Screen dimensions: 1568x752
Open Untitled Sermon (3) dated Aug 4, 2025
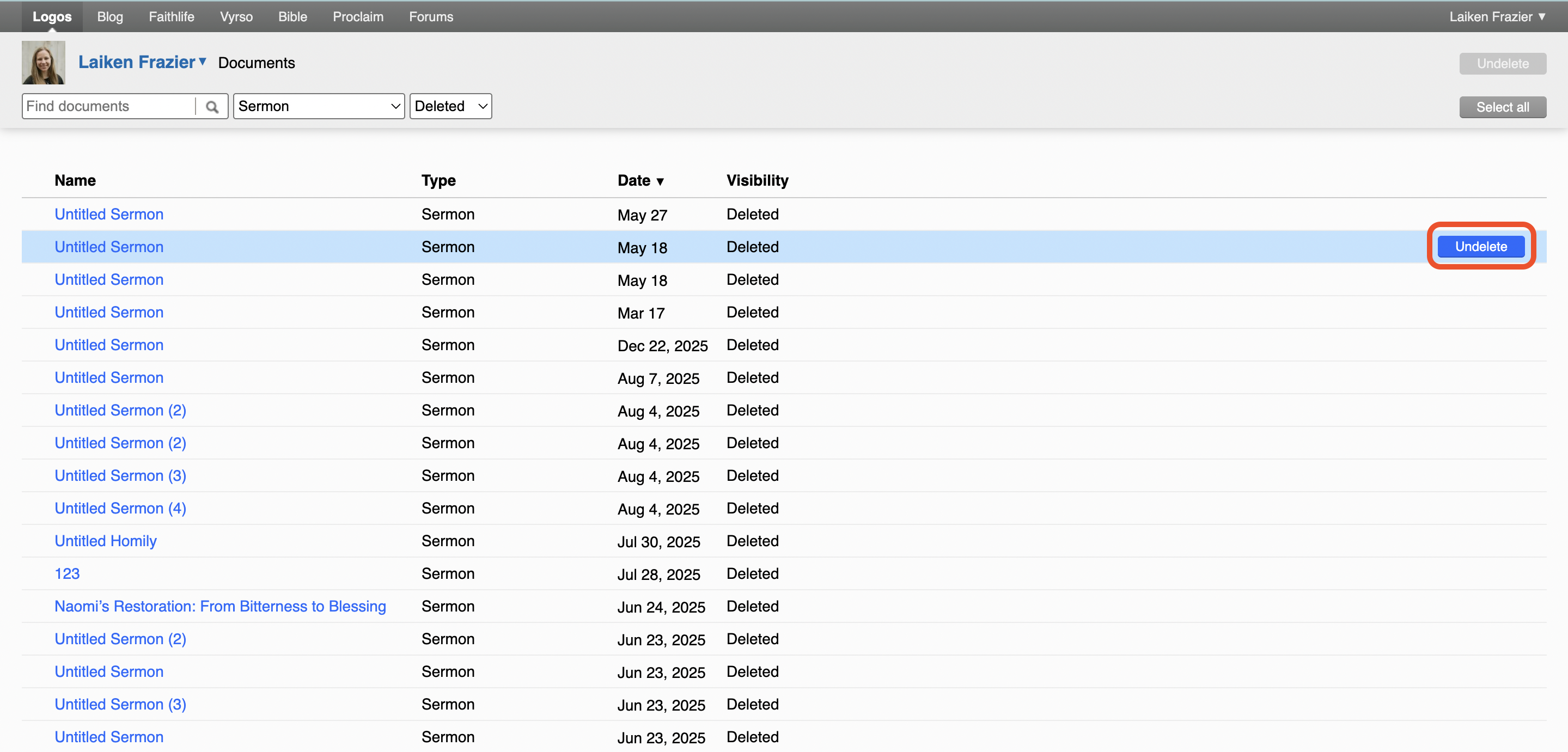(120, 476)
